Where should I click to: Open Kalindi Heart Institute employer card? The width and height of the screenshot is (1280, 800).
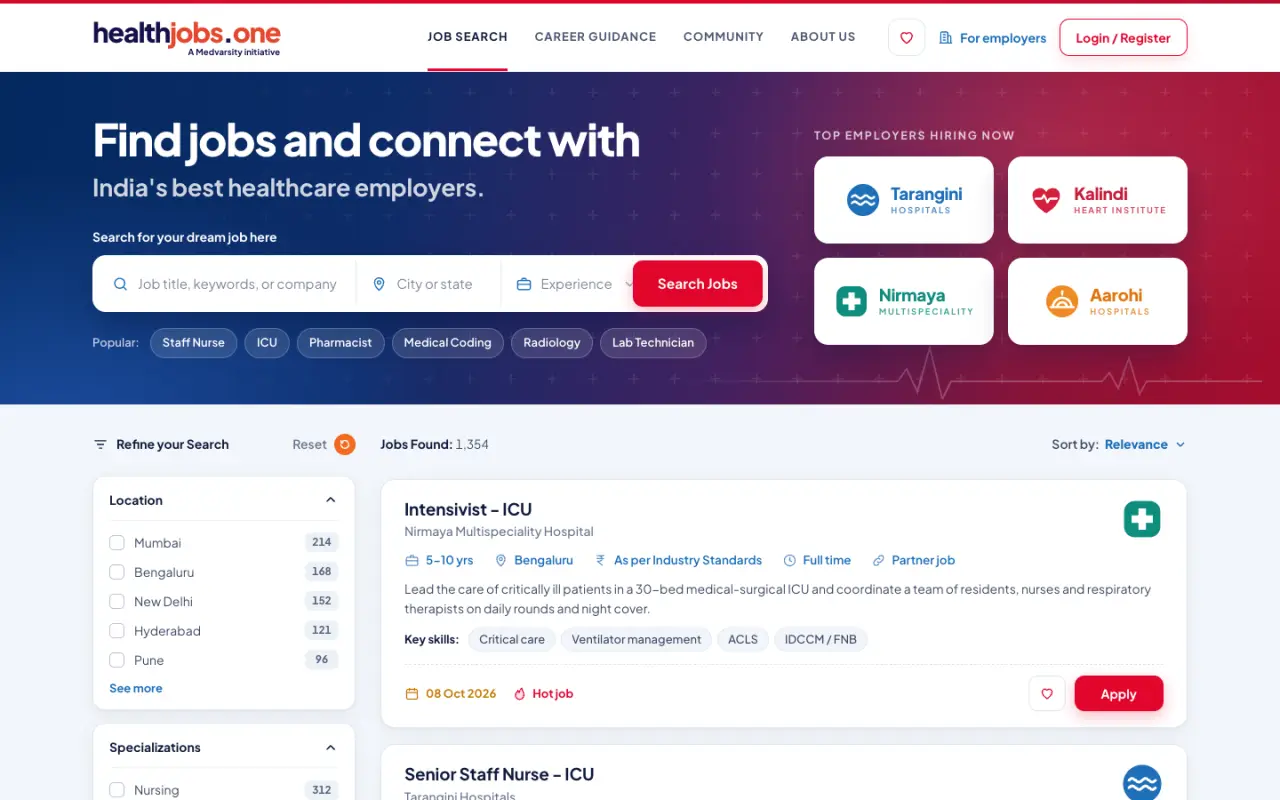[x=1098, y=200]
